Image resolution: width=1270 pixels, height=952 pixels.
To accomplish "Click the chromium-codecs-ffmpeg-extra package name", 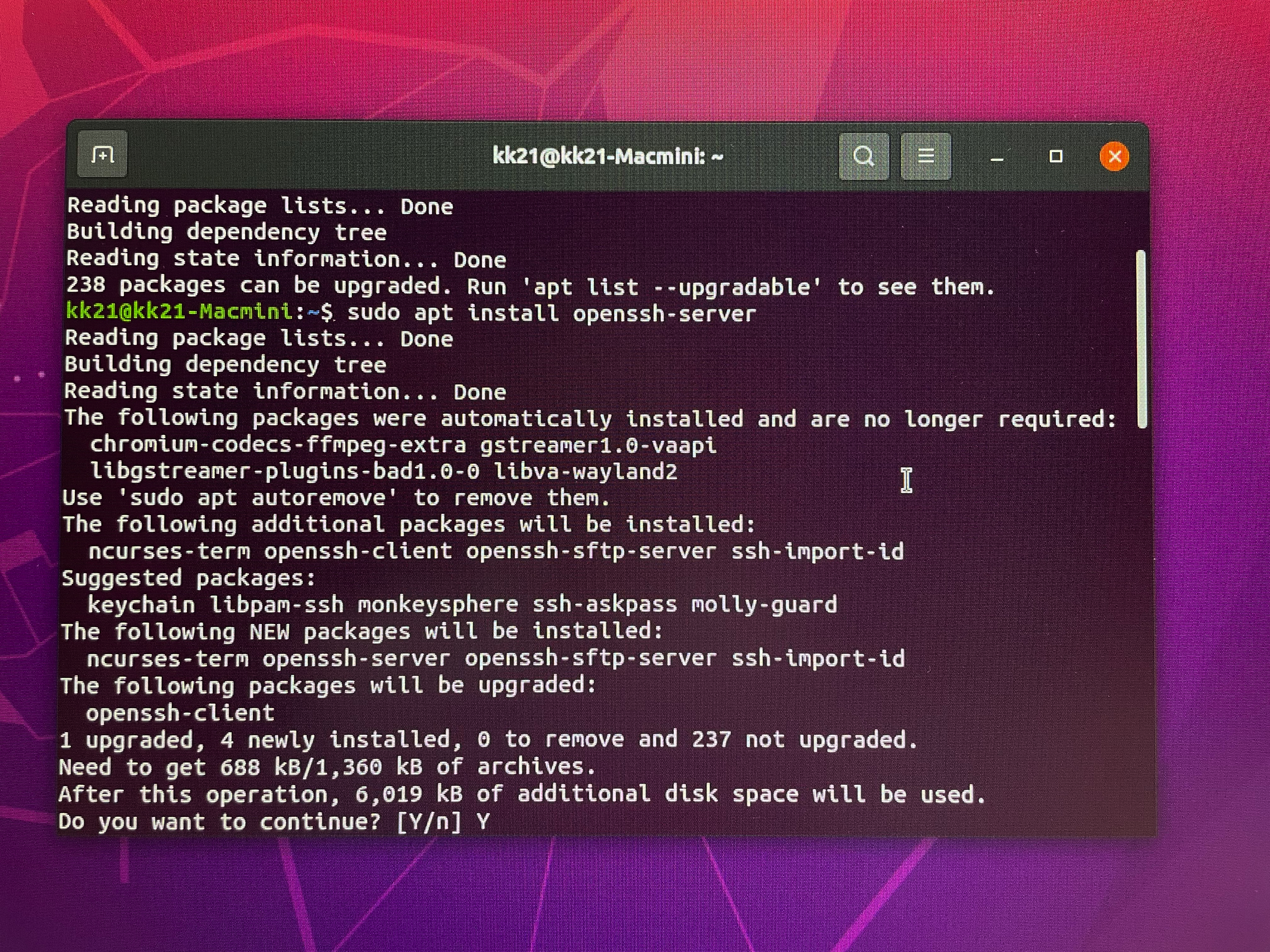I will point(278,445).
